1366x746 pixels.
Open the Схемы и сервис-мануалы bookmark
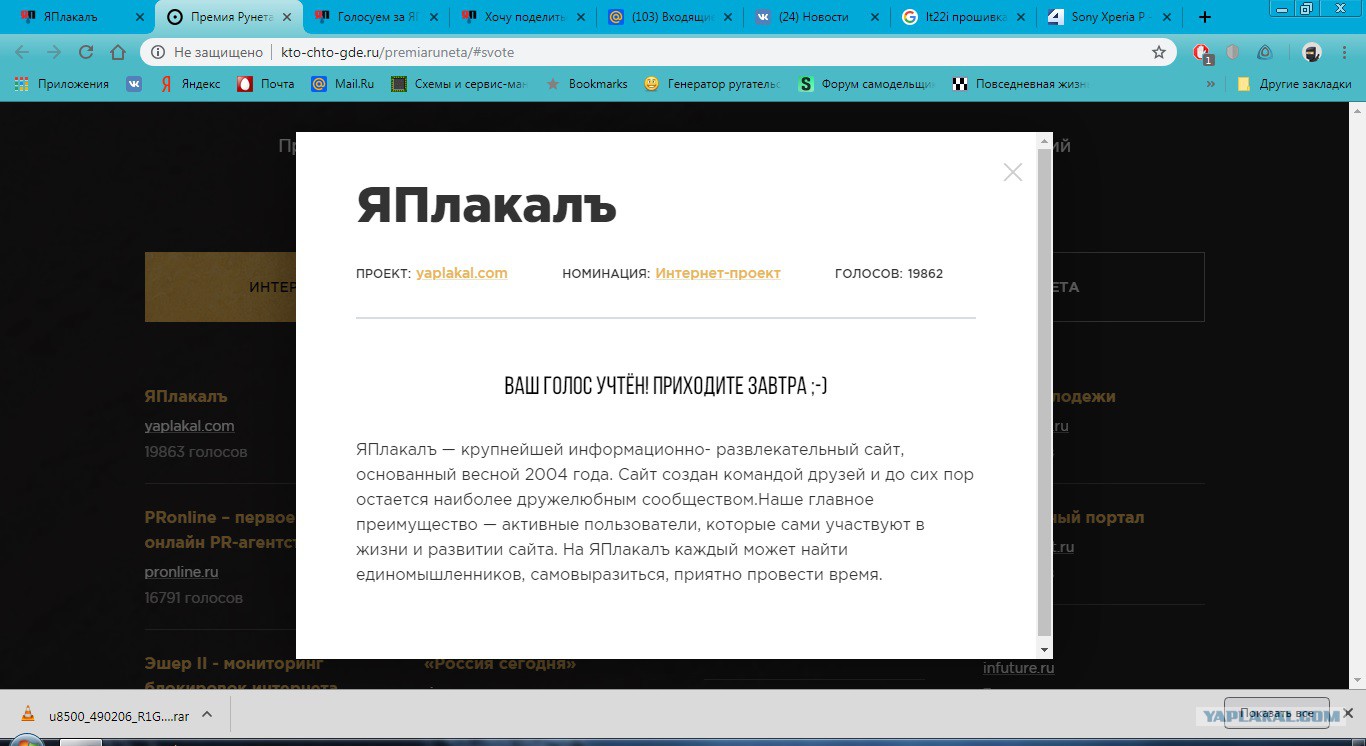click(459, 84)
